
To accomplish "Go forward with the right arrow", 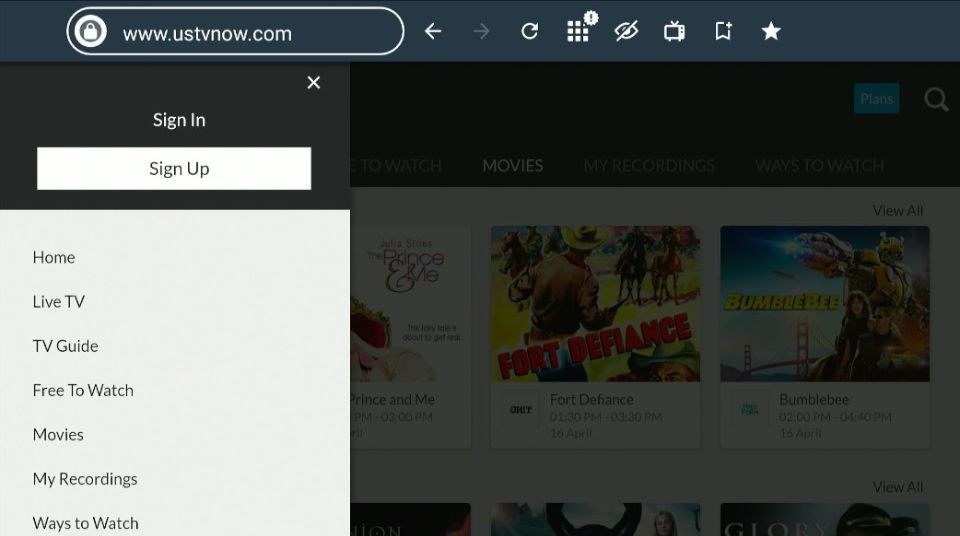I will coord(481,31).
